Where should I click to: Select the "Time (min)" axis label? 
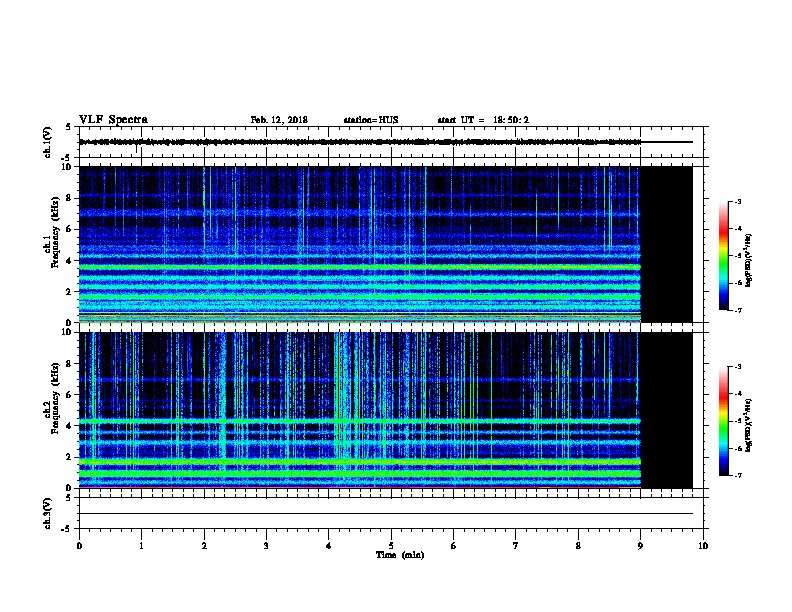(x=400, y=555)
